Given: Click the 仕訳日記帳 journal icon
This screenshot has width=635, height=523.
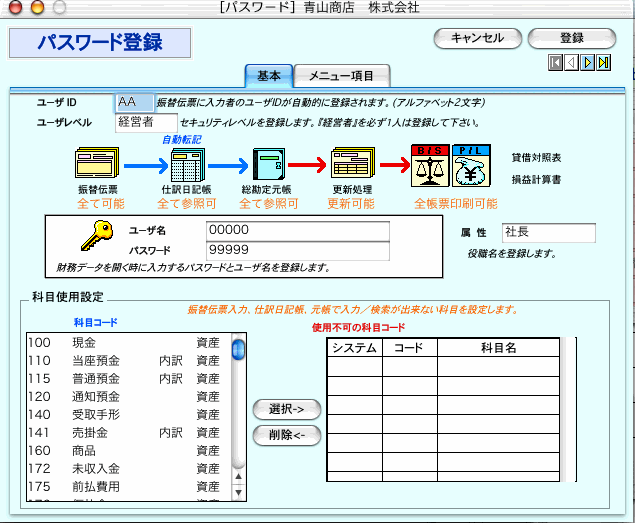Looking at the screenshot, I should click(x=187, y=164).
